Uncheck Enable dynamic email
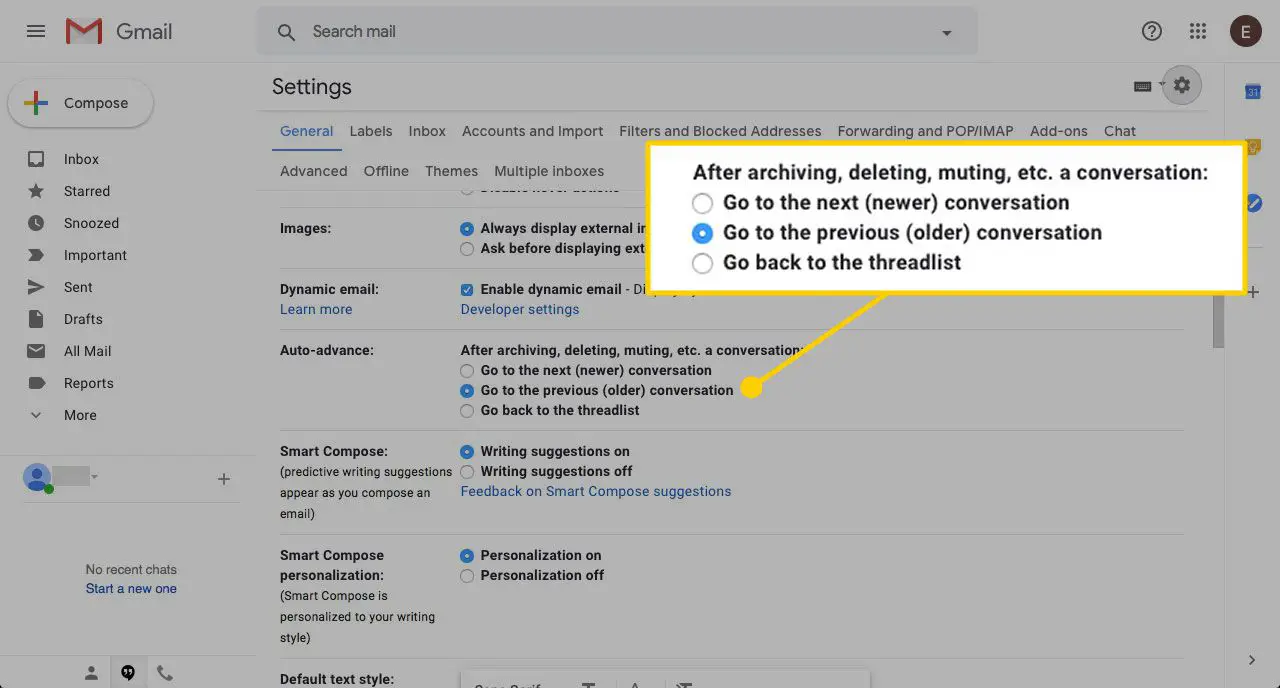1280x688 pixels. tap(466, 289)
